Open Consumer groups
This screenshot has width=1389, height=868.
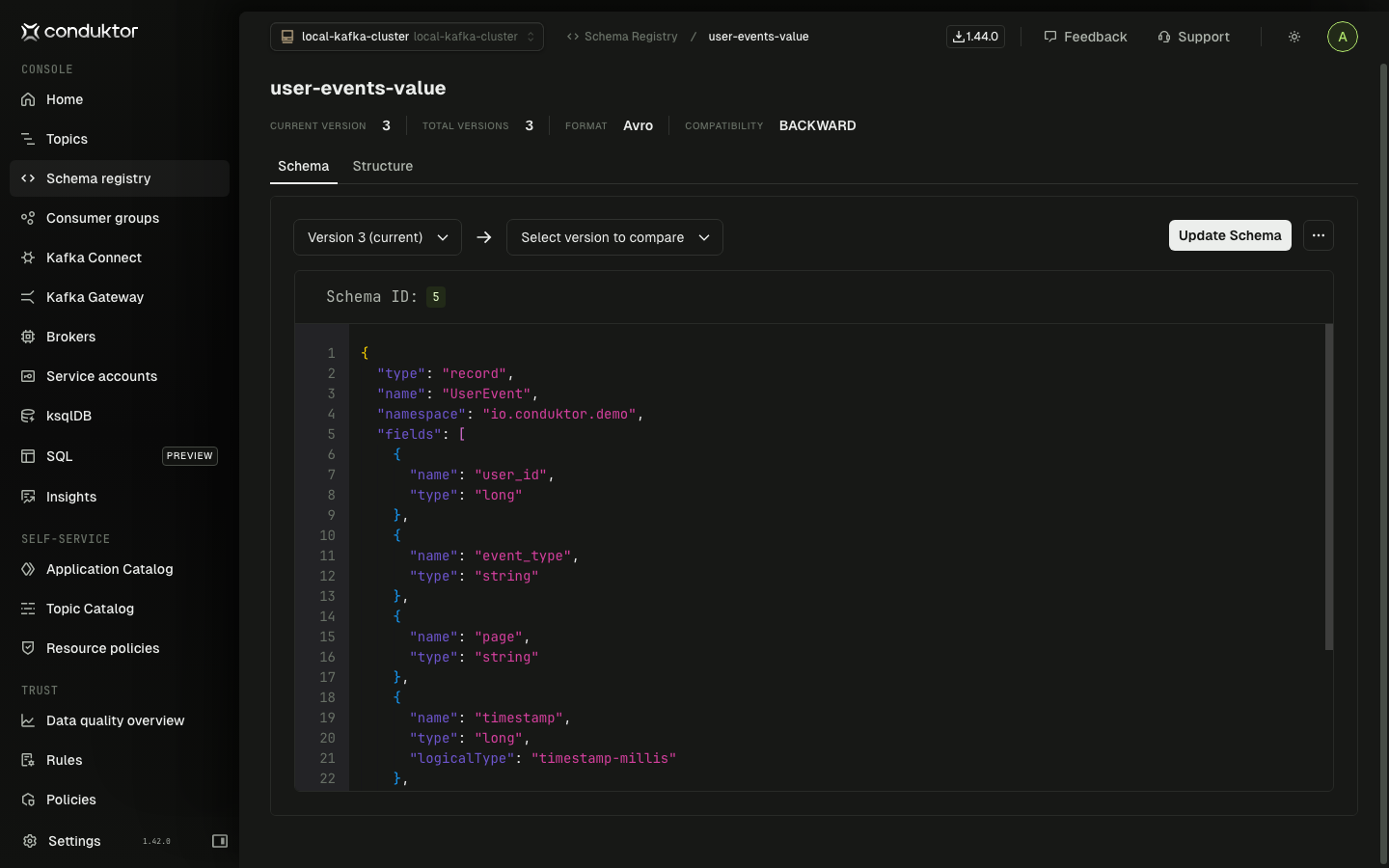click(102, 218)
